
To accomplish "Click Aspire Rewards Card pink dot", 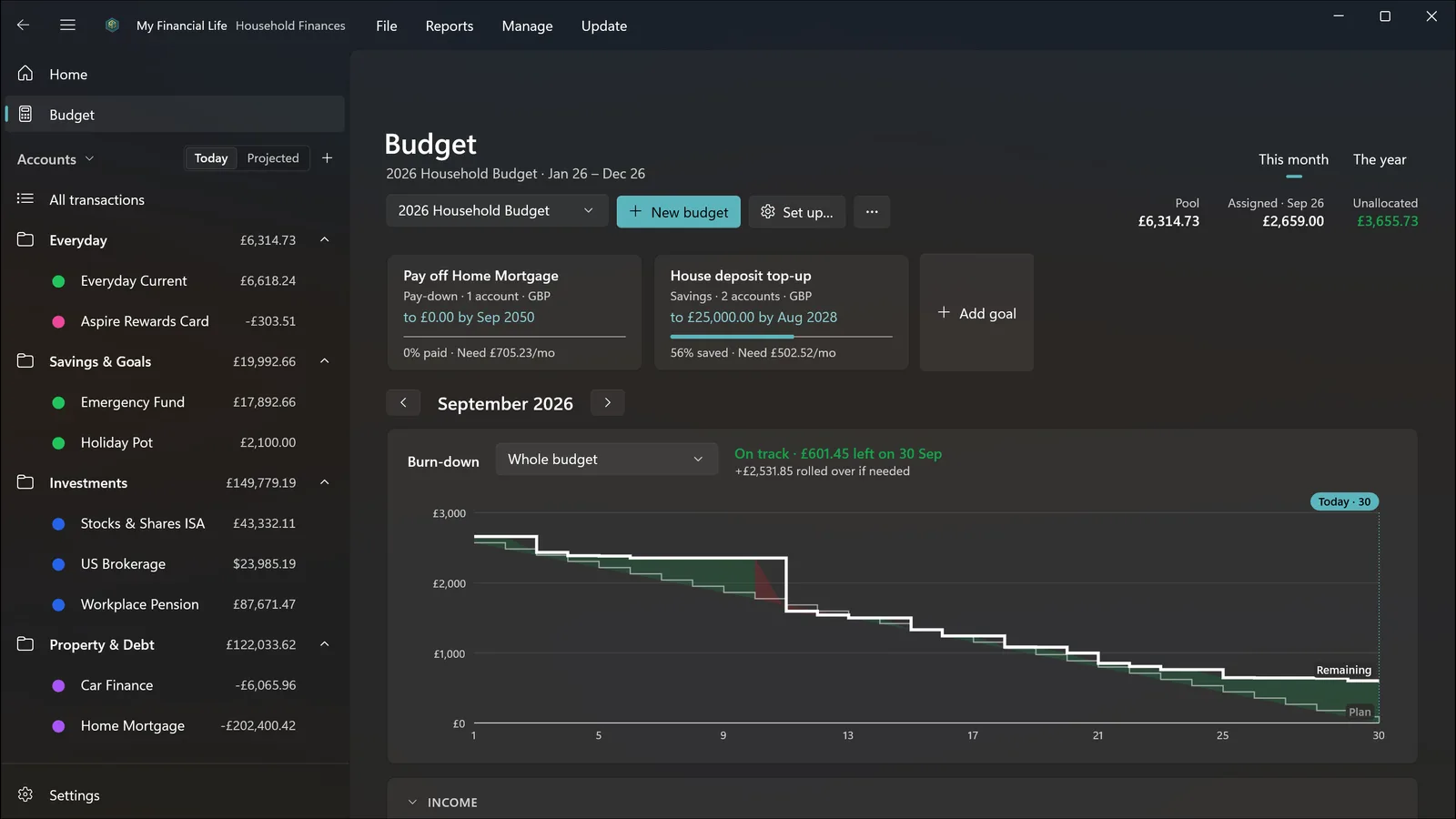I will 58,321.
